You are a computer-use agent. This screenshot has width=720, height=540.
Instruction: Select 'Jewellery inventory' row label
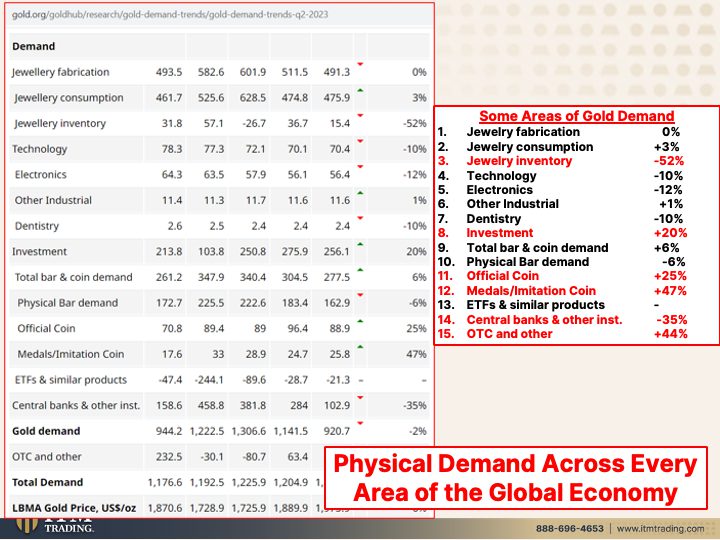tap(60, 124)
